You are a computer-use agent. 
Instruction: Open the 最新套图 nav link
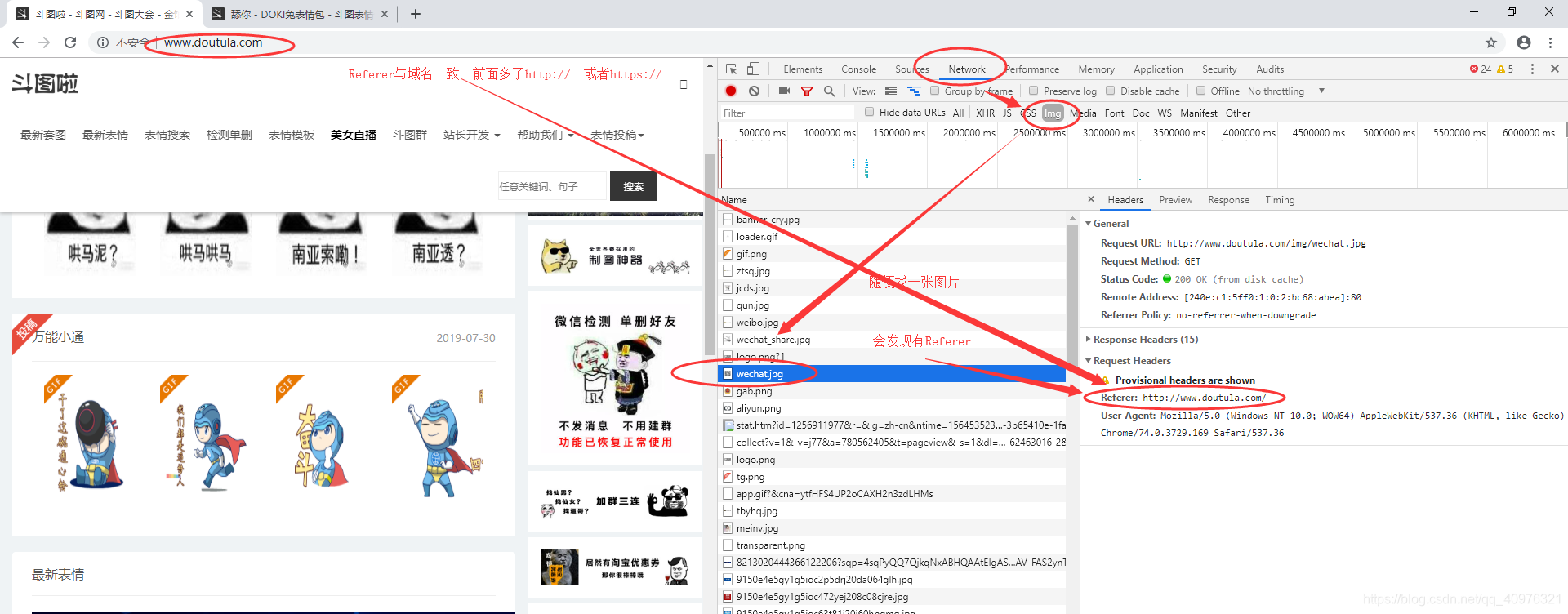pyautogui.click(x=43, y=135)
